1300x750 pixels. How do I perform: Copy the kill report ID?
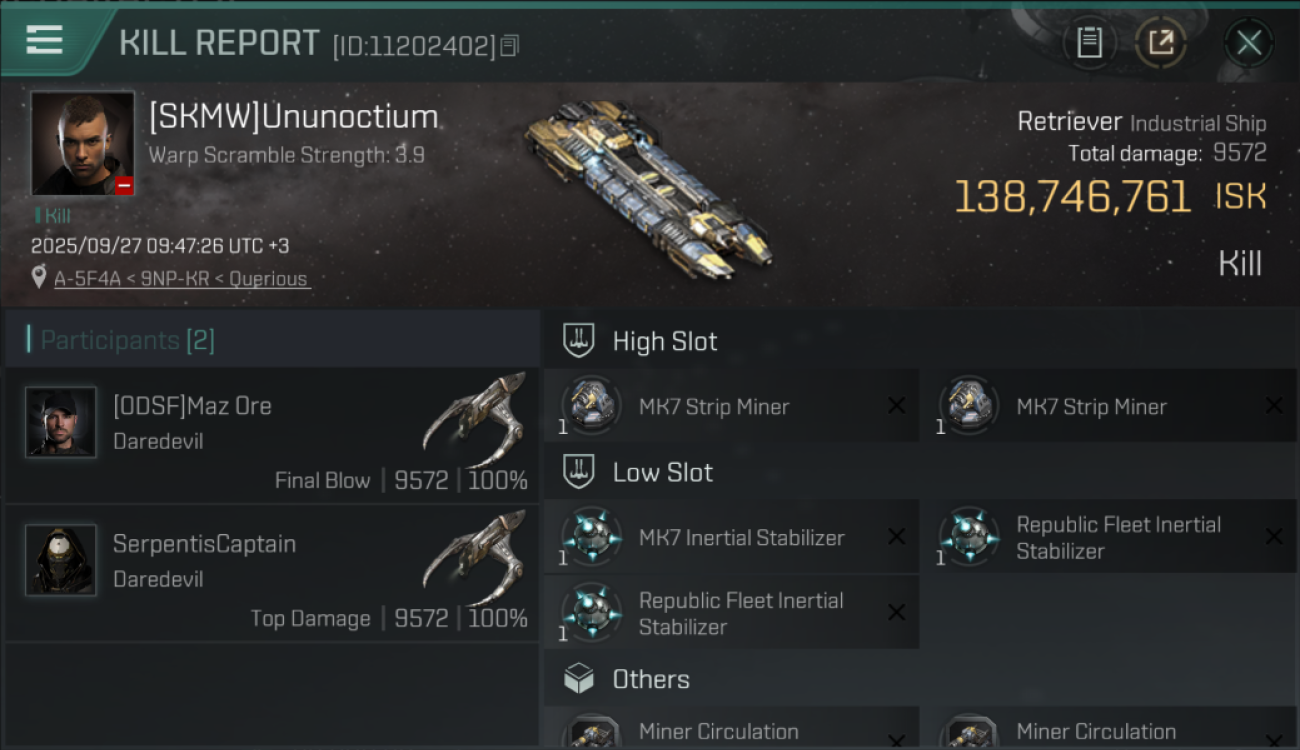point(510,46)
